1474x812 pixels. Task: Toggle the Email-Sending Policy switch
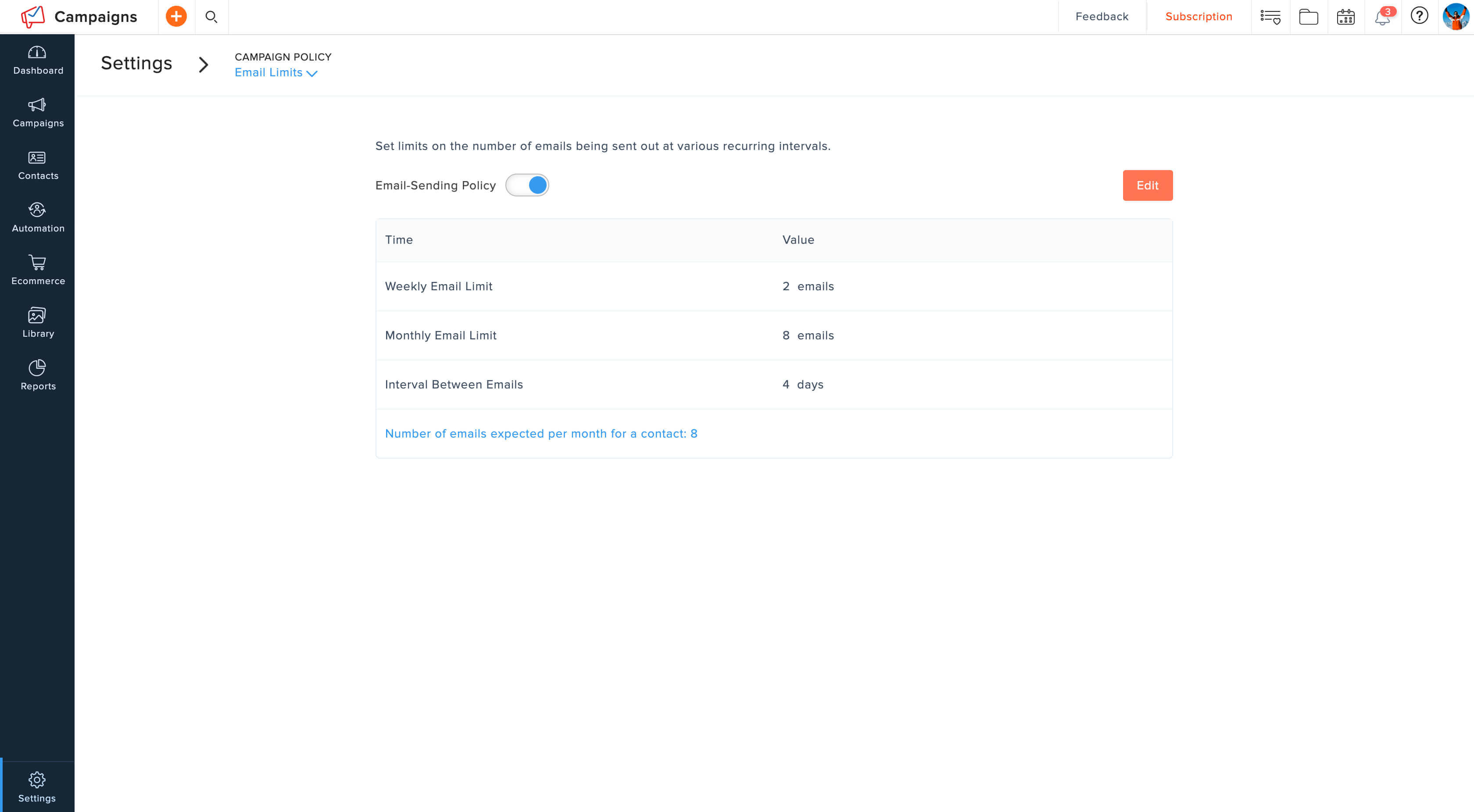pos(527,185)
